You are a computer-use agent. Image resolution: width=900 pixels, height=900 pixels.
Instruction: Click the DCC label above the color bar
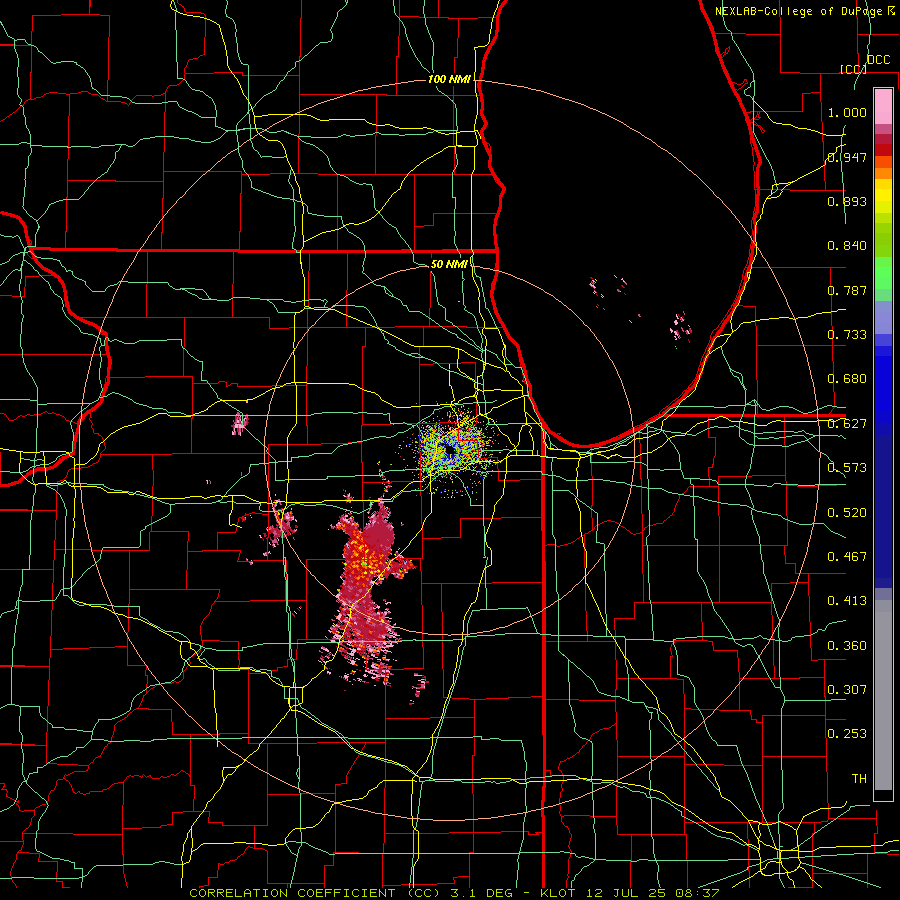point(878,60)
